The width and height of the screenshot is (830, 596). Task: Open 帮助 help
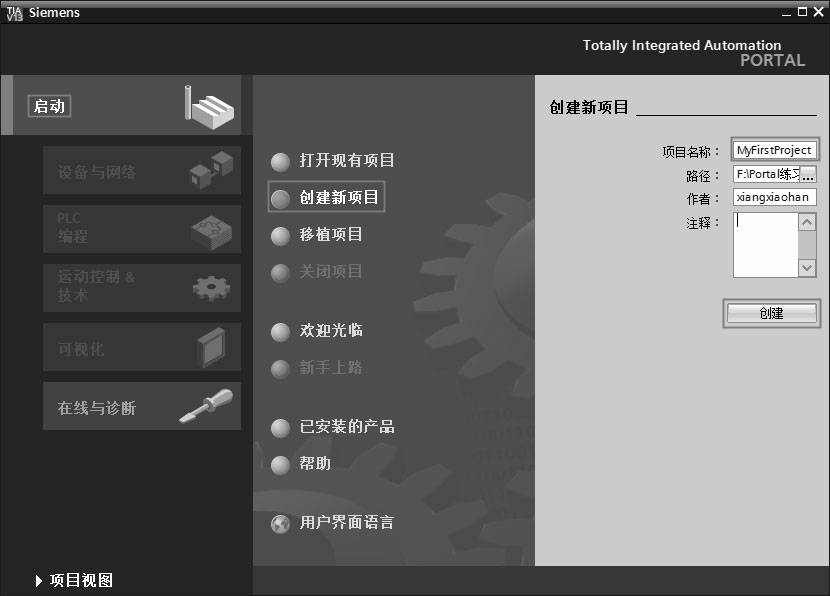[315, 464]
